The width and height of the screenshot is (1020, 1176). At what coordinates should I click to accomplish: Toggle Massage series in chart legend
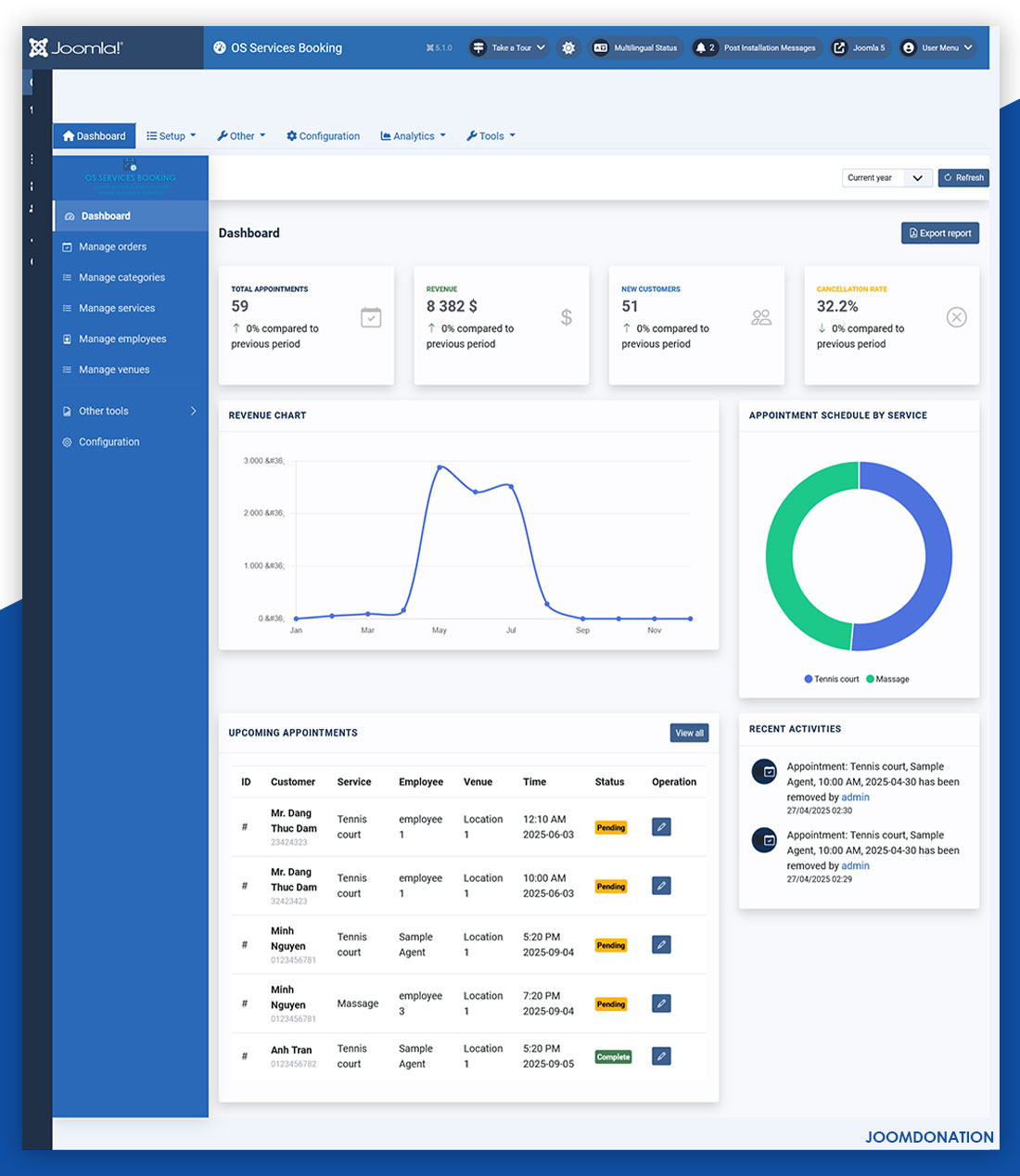point(887,679)
